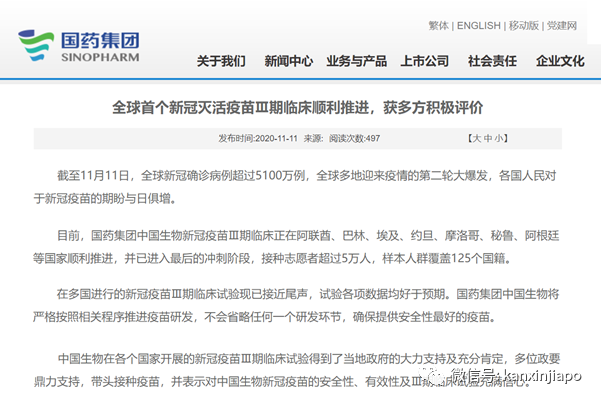The image size is (601, 403).
Task: Click the publish date 2020-11-11
Action: pos(276,138)
